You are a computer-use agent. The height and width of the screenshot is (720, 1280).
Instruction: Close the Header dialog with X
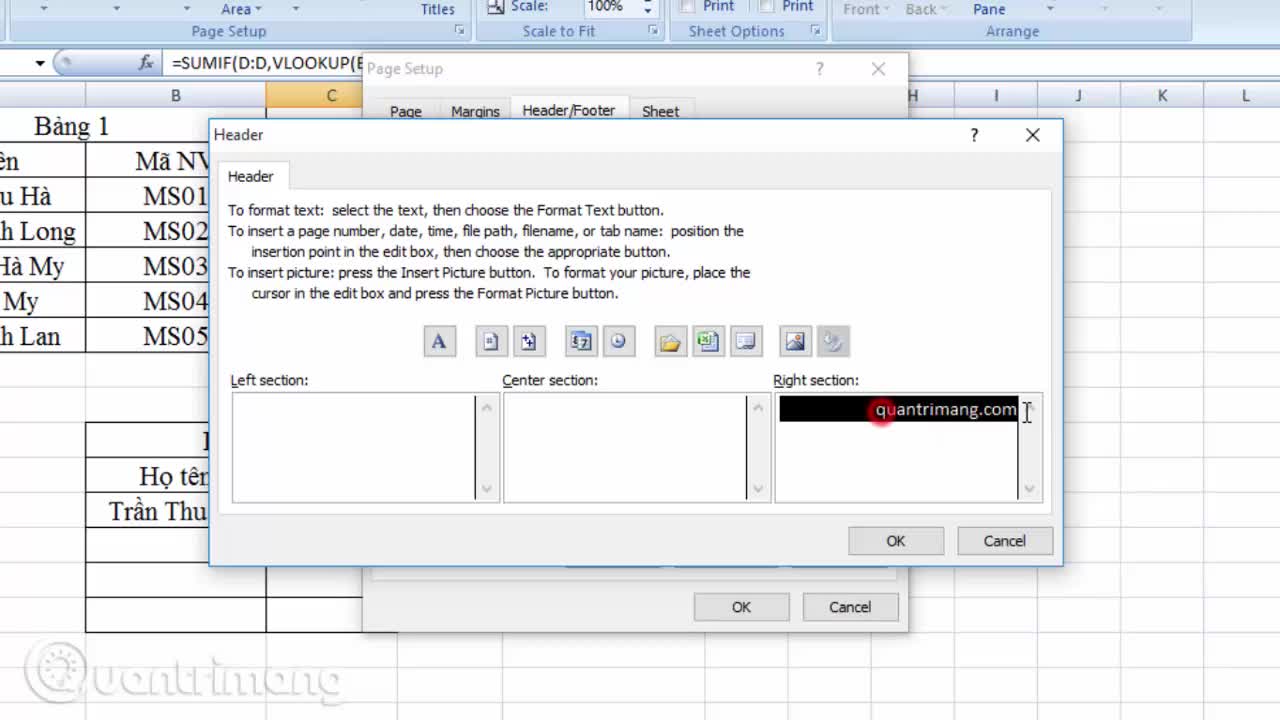(1033, 135)
